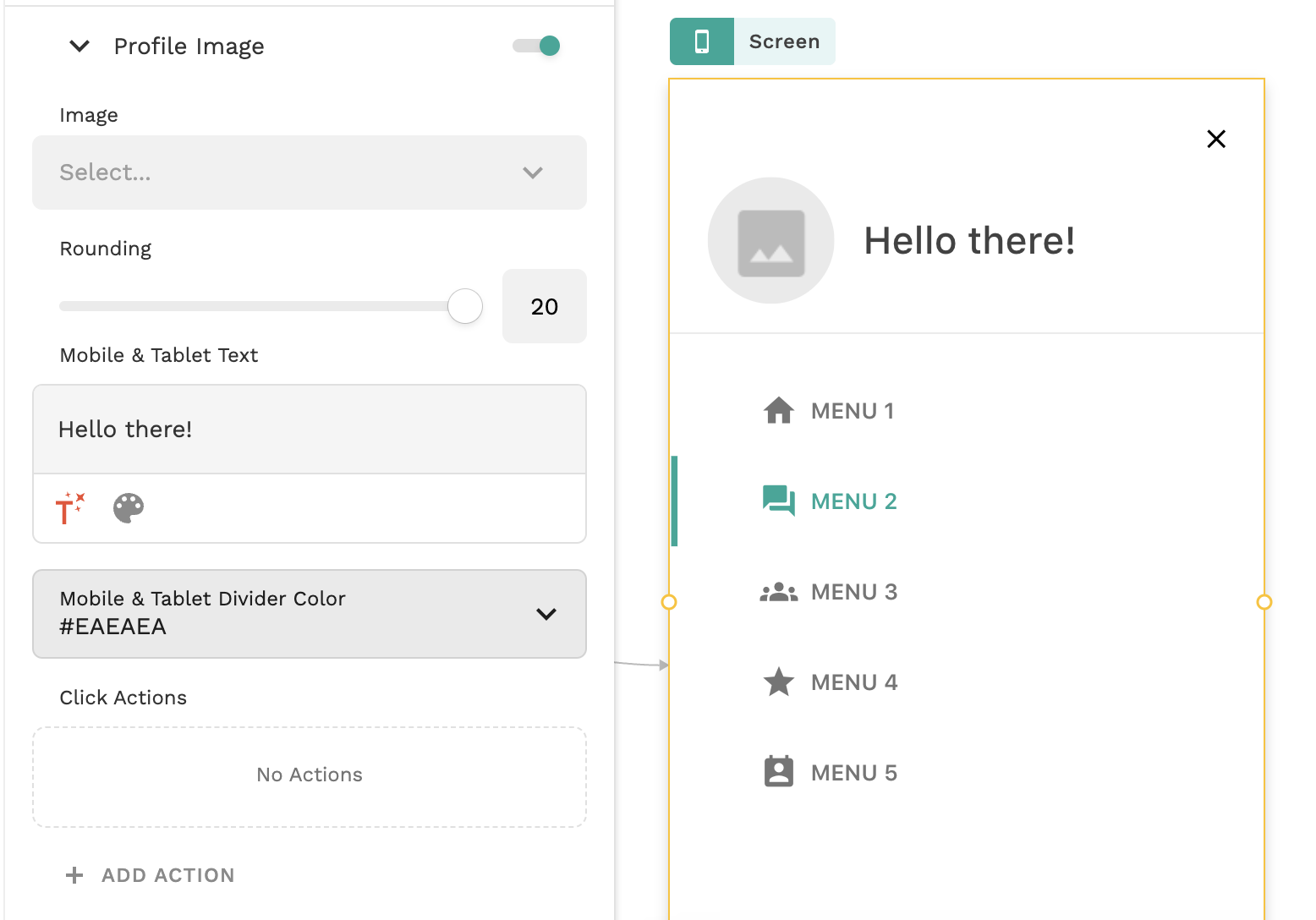Click the Rounding value field showing 20

coord(544,306)
